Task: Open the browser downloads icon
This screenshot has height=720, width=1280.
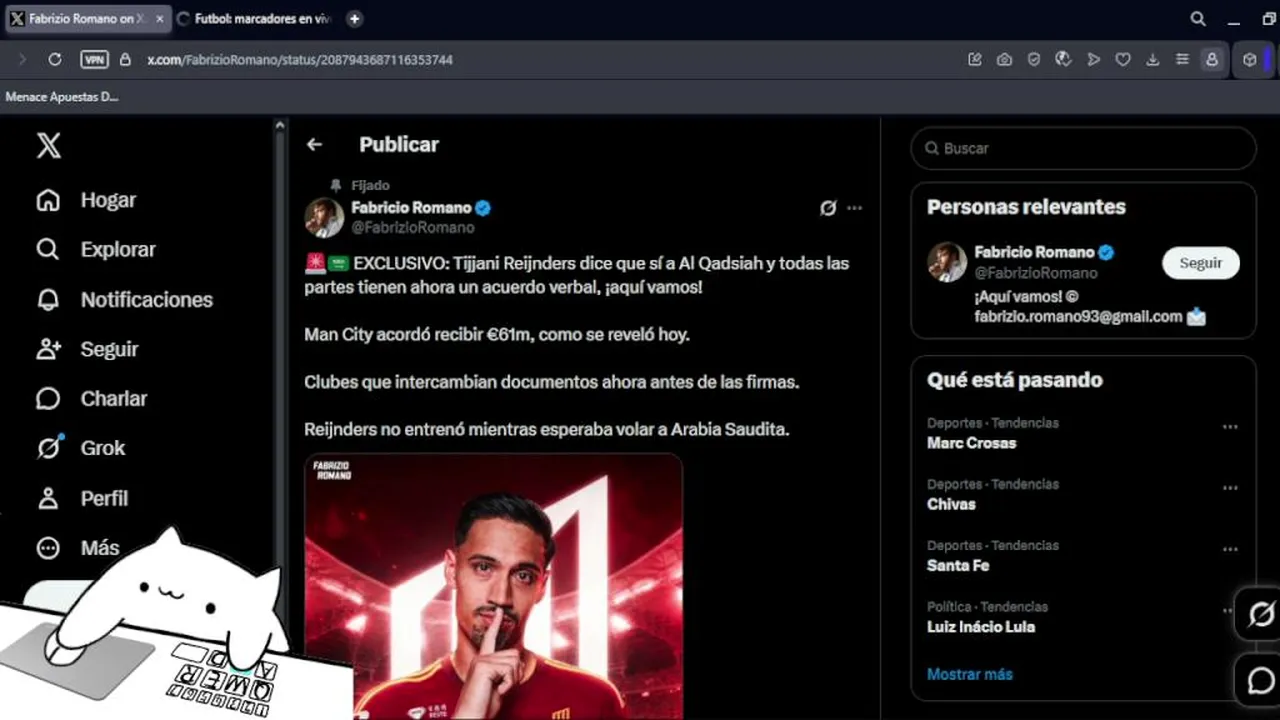Action: 1153,59
